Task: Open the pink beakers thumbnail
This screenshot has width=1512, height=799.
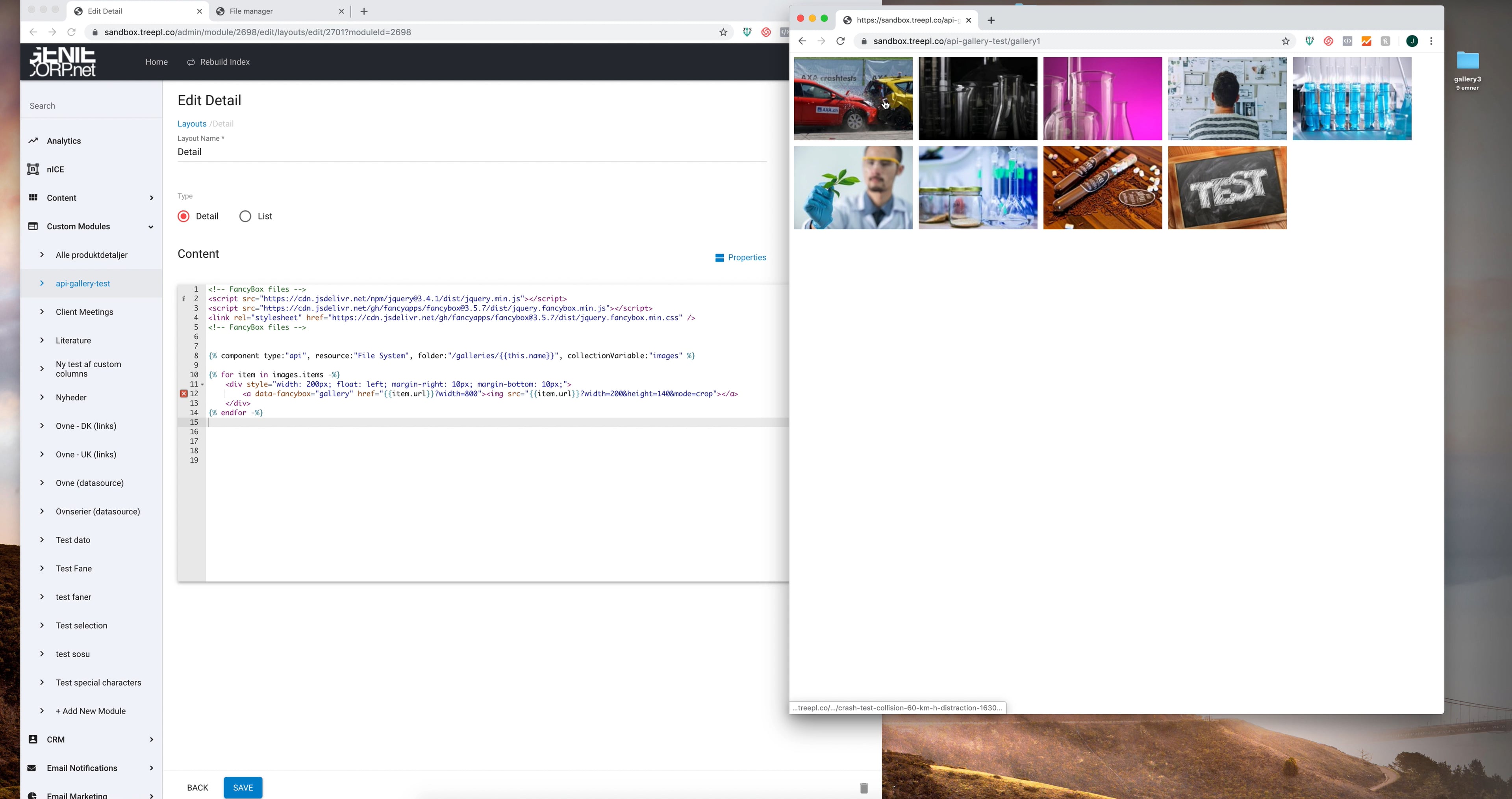Action: (x=1102, y=99)
